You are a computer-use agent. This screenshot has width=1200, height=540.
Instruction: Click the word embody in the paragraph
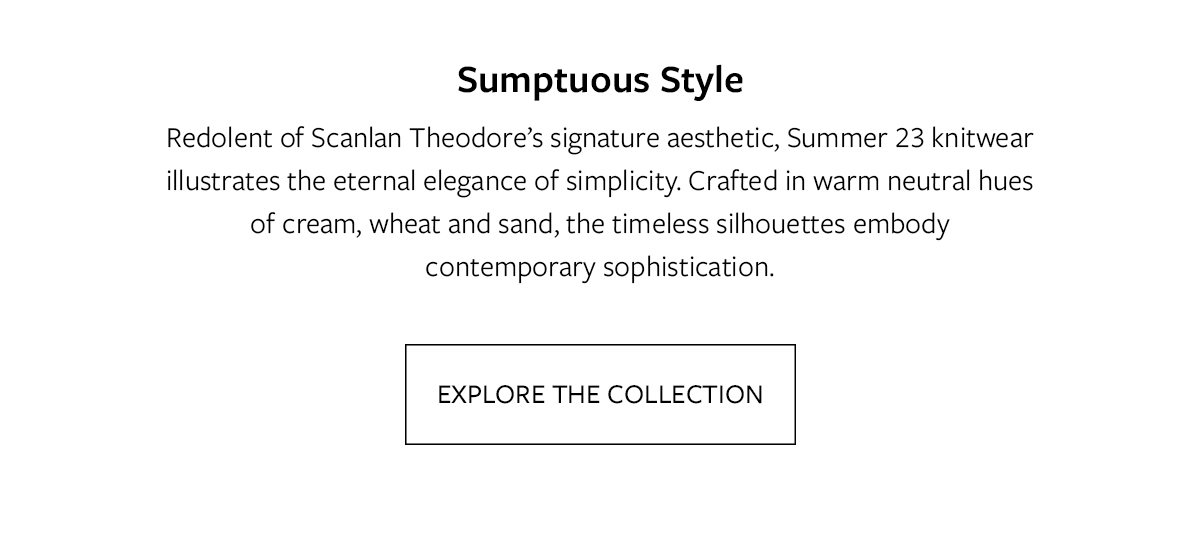(x=901, y=224)
